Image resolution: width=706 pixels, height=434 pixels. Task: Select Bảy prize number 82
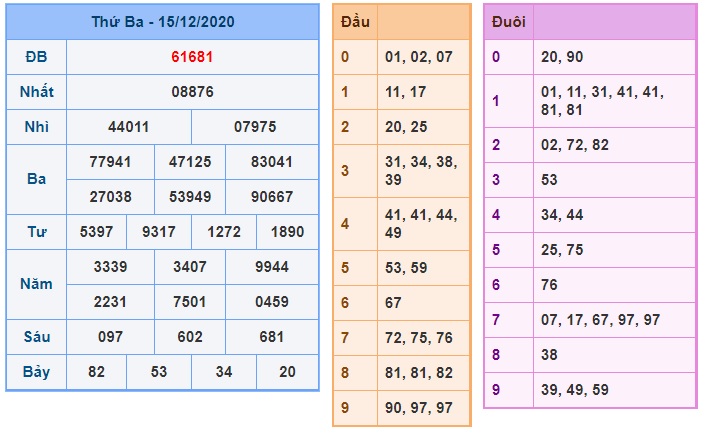pos(96,372)
